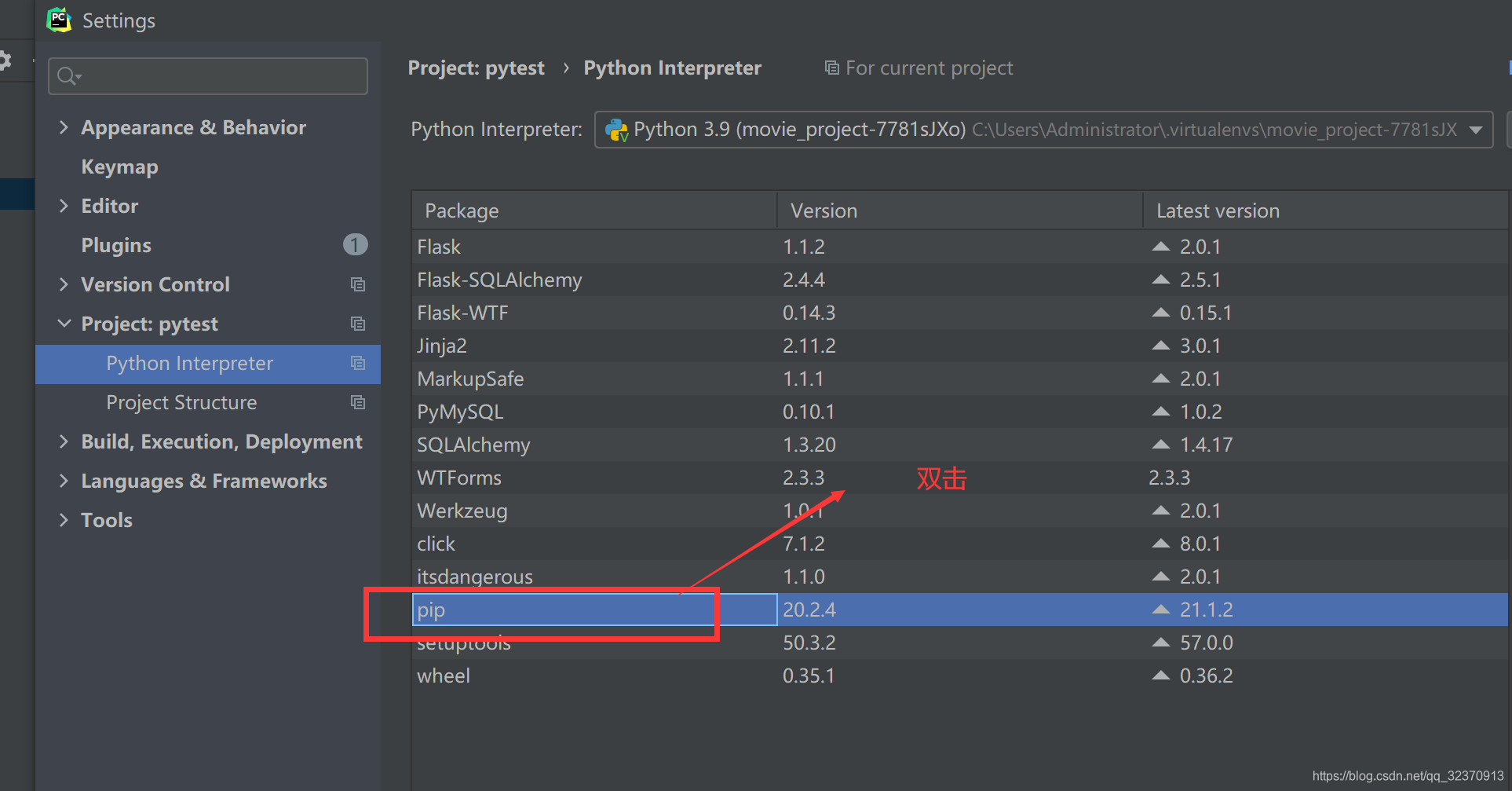1512x791 pixels.
Task: Expand Languages & Frameworks section
Action: pos(64,481)
